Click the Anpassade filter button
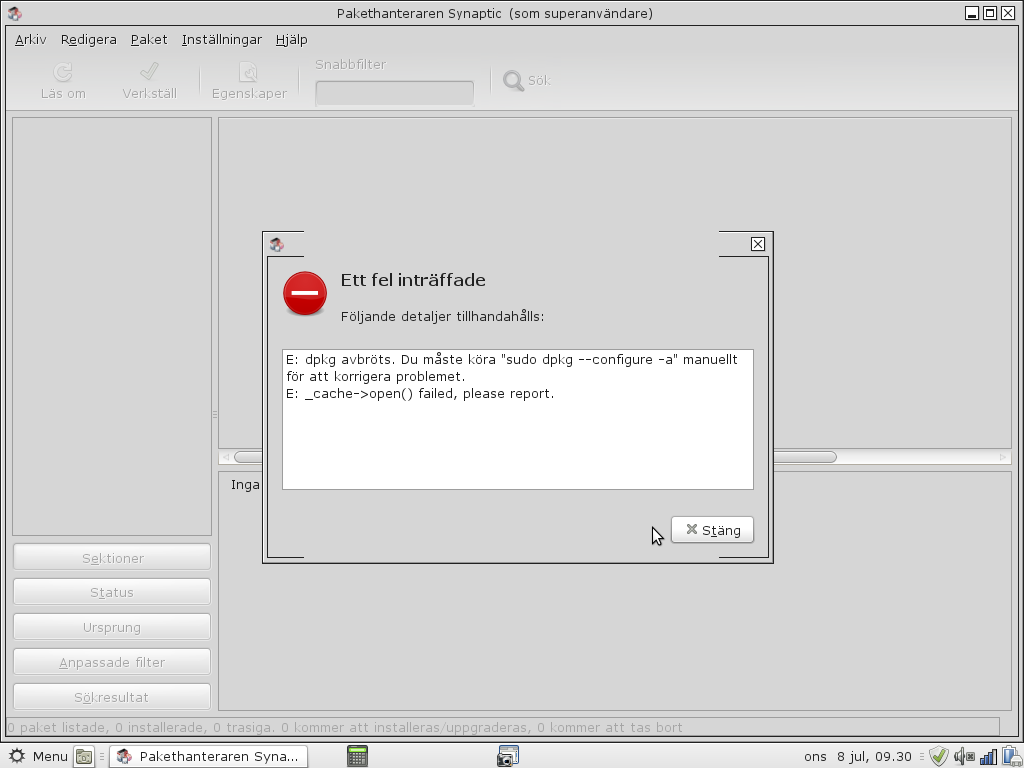The width and height of the screenshot is (1024, 768). 112,662
